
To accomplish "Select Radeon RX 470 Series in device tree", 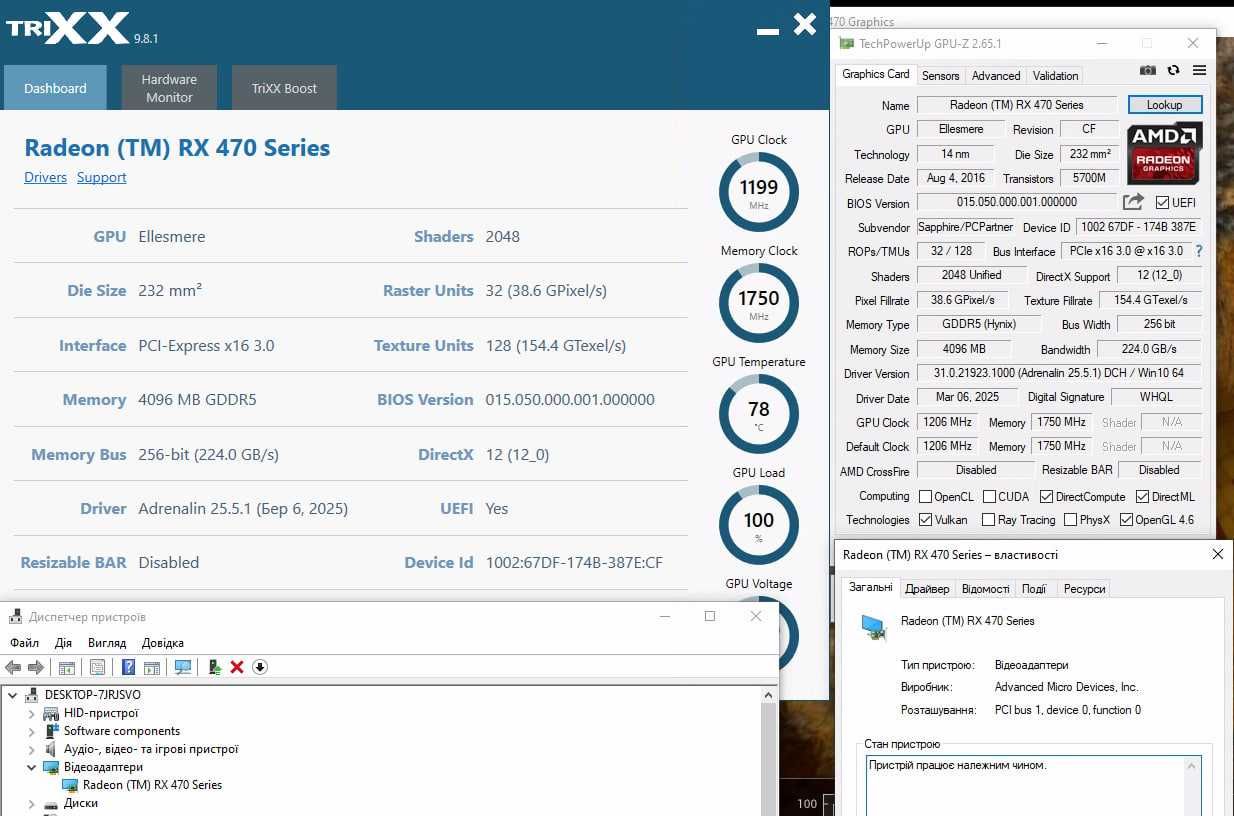I will (152, 785).
